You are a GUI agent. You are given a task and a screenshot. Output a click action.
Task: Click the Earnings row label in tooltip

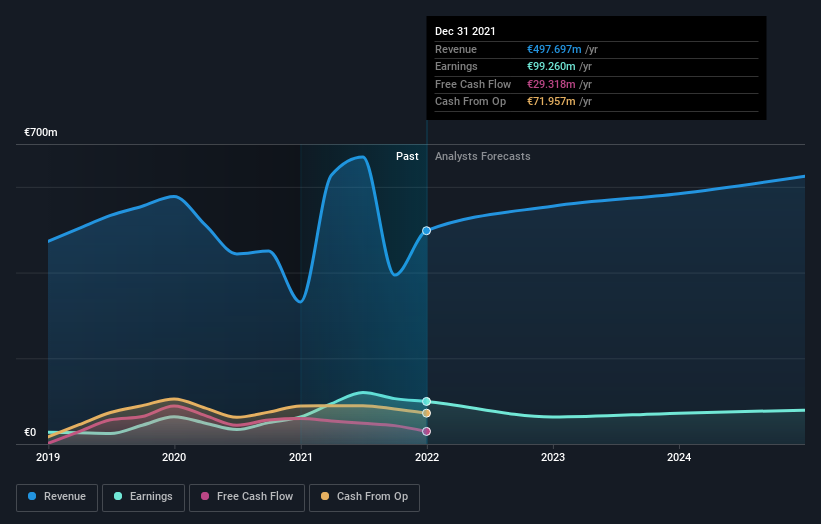coord(456,66)
